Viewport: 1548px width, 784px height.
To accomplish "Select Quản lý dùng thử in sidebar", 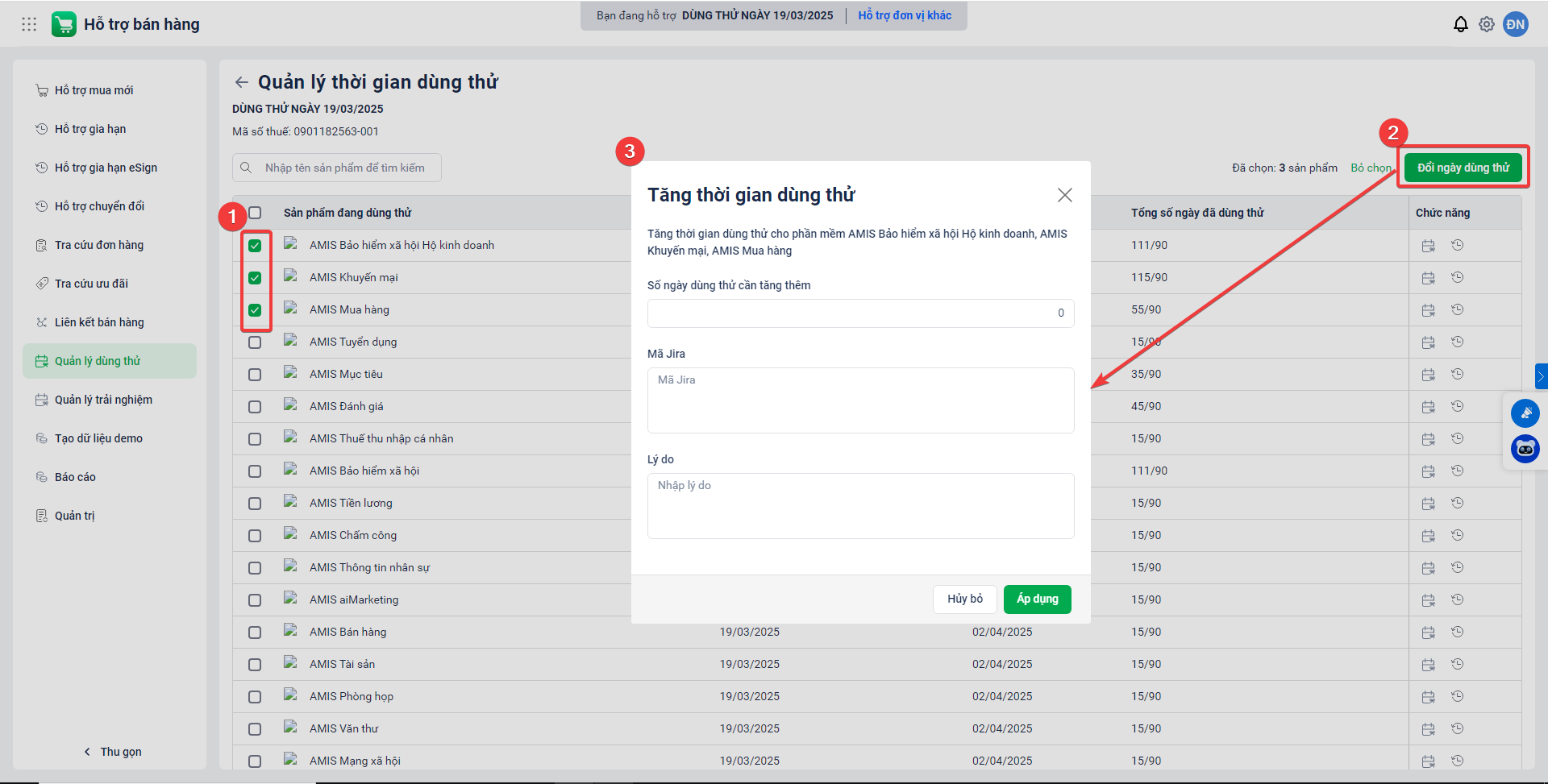I will pos(110,361).
